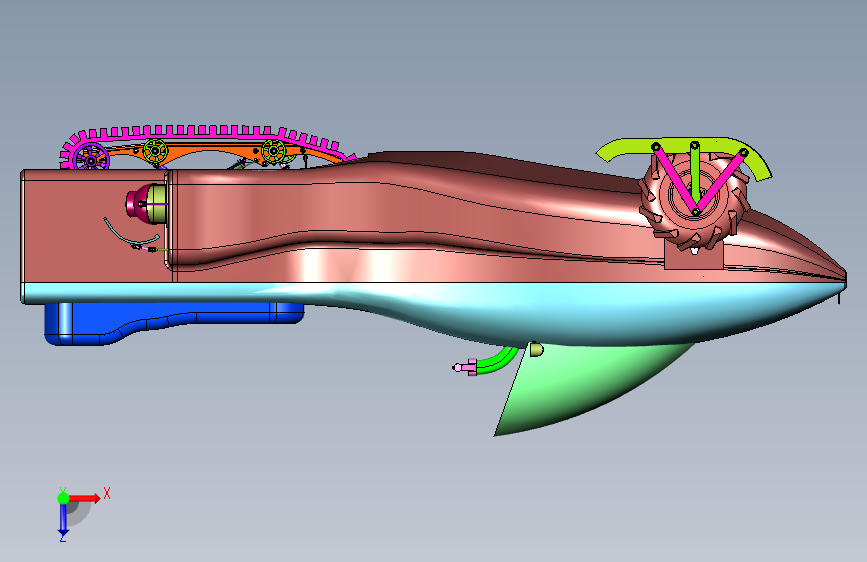The image size is (867, 562).
Task: Select the green vertical strut on front wheel
Action: pos(695,171)
